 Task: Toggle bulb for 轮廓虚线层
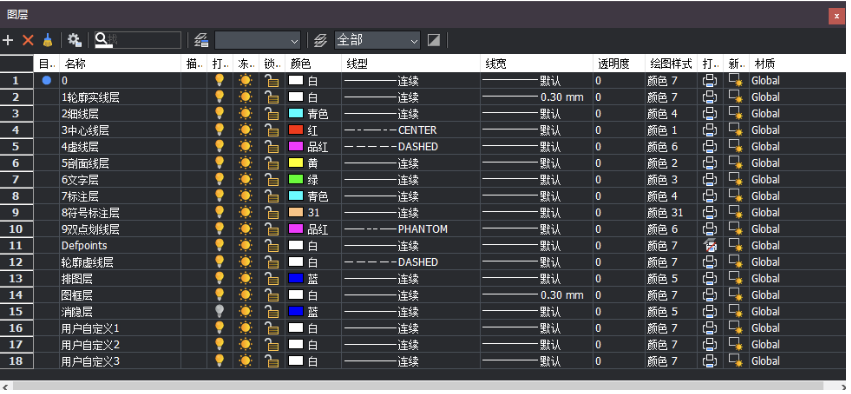click(219, 262)
